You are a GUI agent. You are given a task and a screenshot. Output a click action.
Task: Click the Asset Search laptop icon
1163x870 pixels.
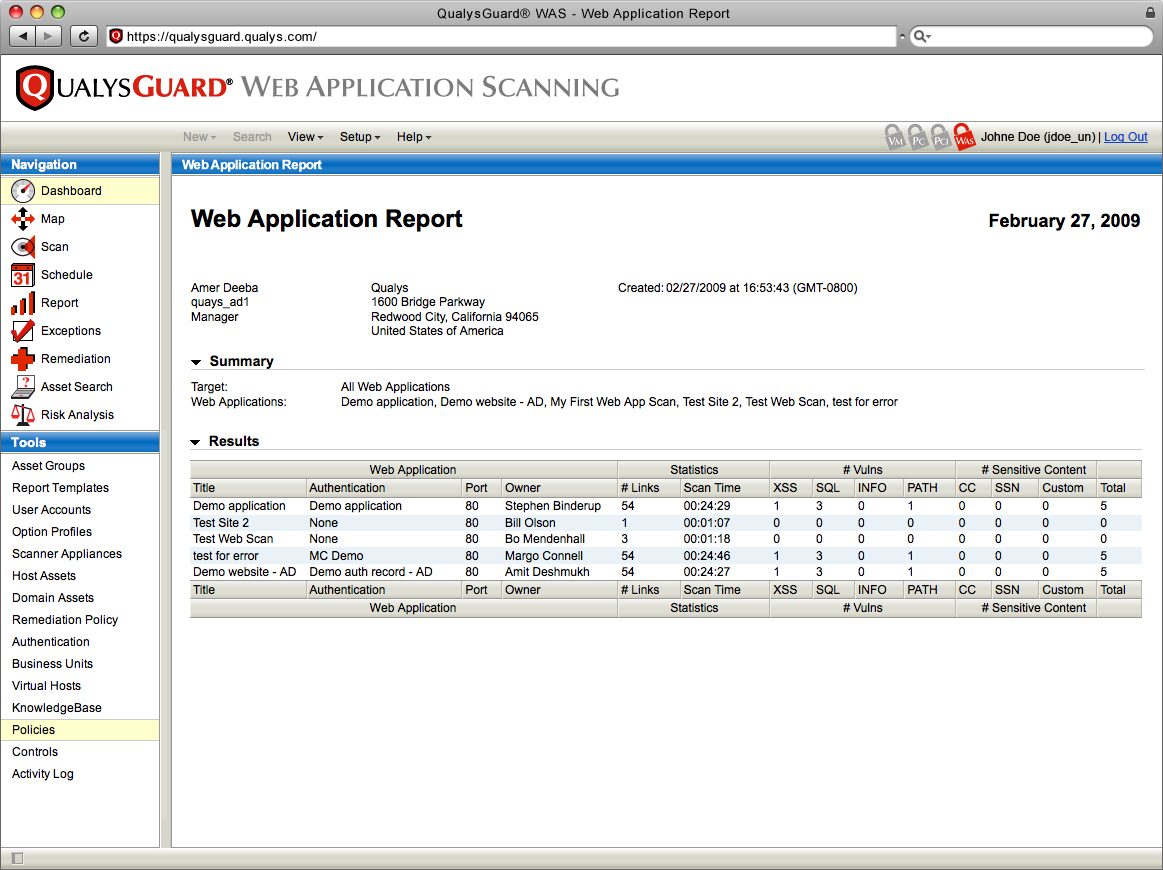pos(23,387)
